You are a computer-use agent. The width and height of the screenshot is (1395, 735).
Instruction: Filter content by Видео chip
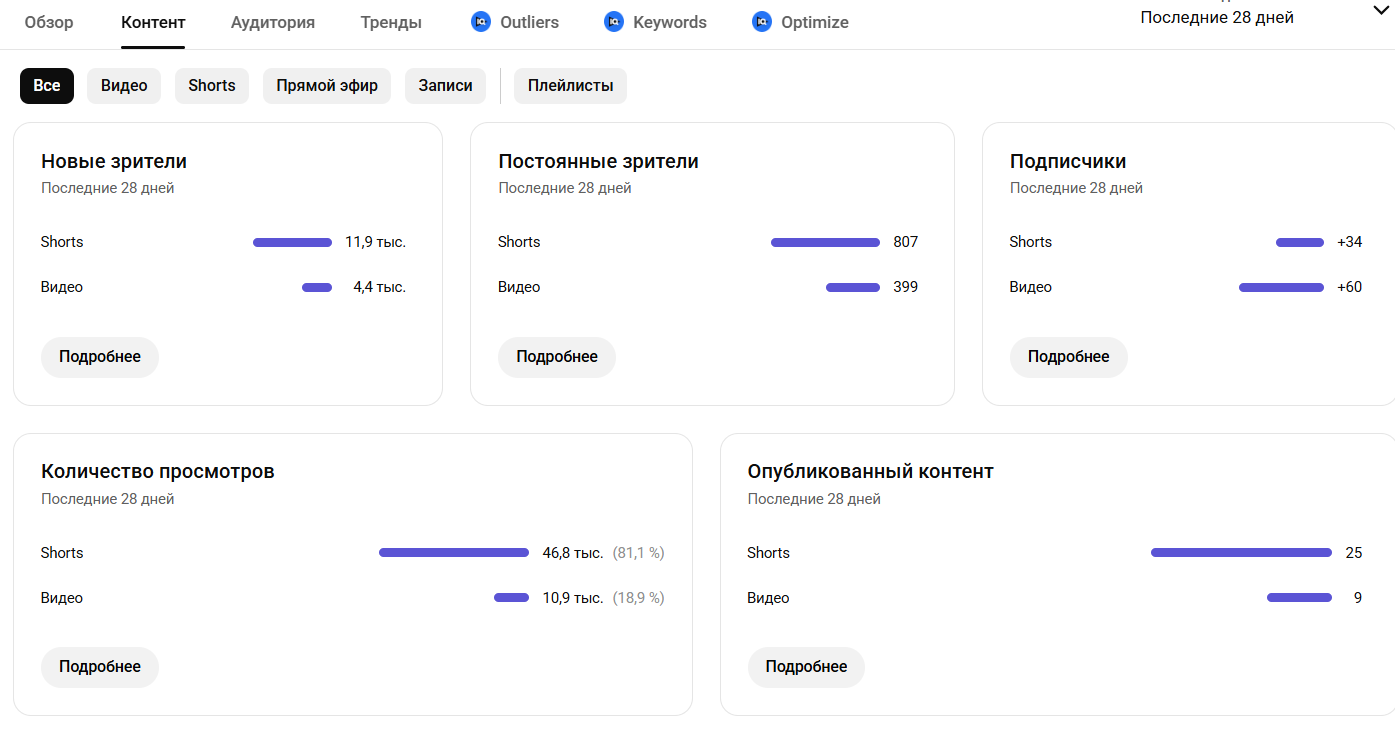[x=124, y=86]
